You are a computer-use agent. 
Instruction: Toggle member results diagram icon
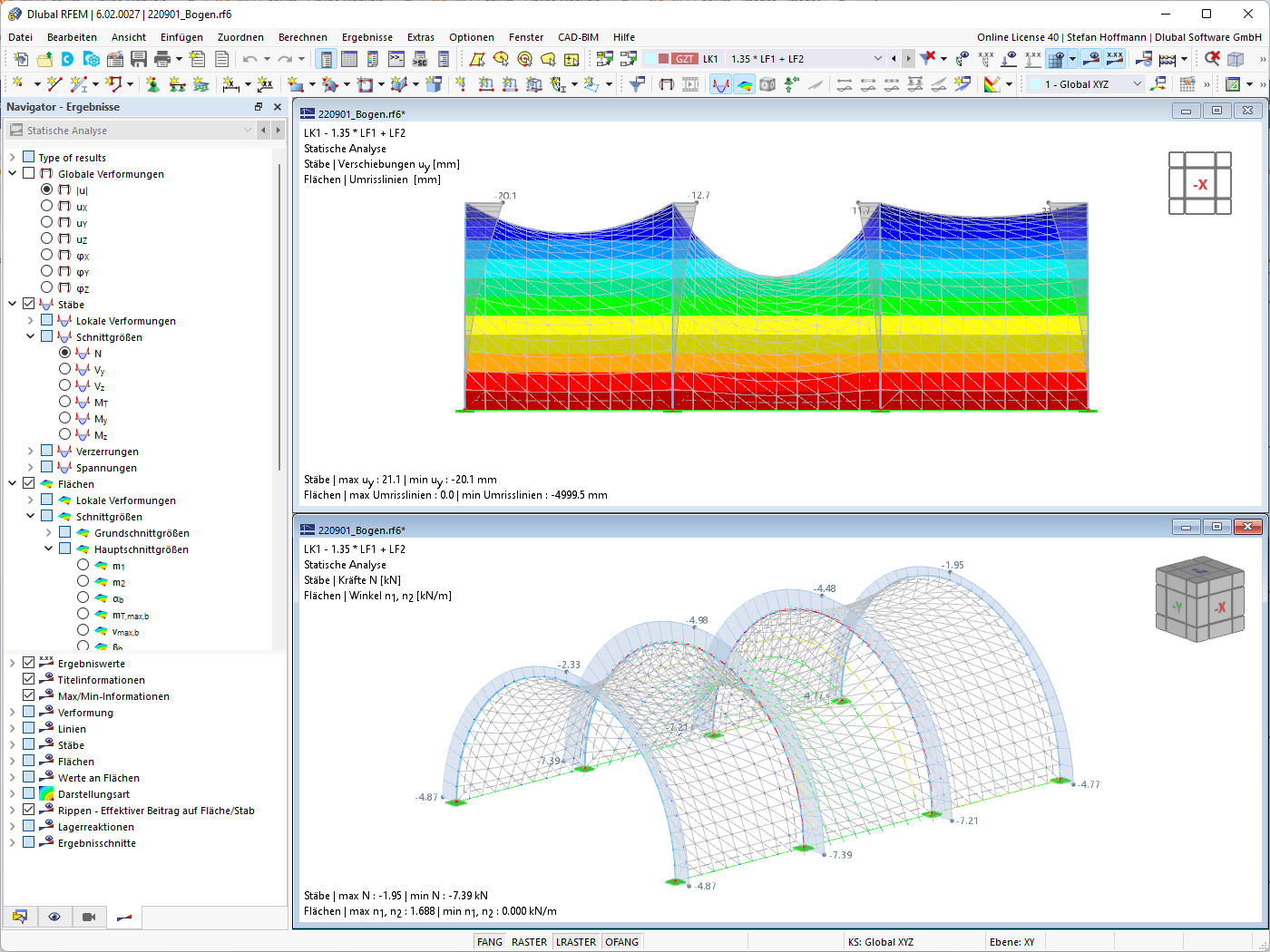720,84
